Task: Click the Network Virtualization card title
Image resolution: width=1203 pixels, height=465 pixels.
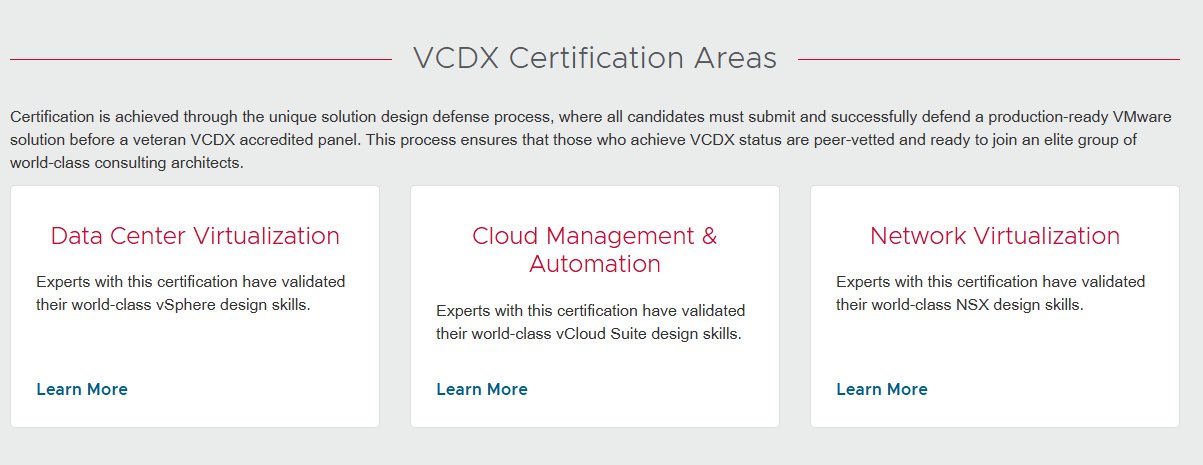Action: pyautogui.click(x=995, y=236)
